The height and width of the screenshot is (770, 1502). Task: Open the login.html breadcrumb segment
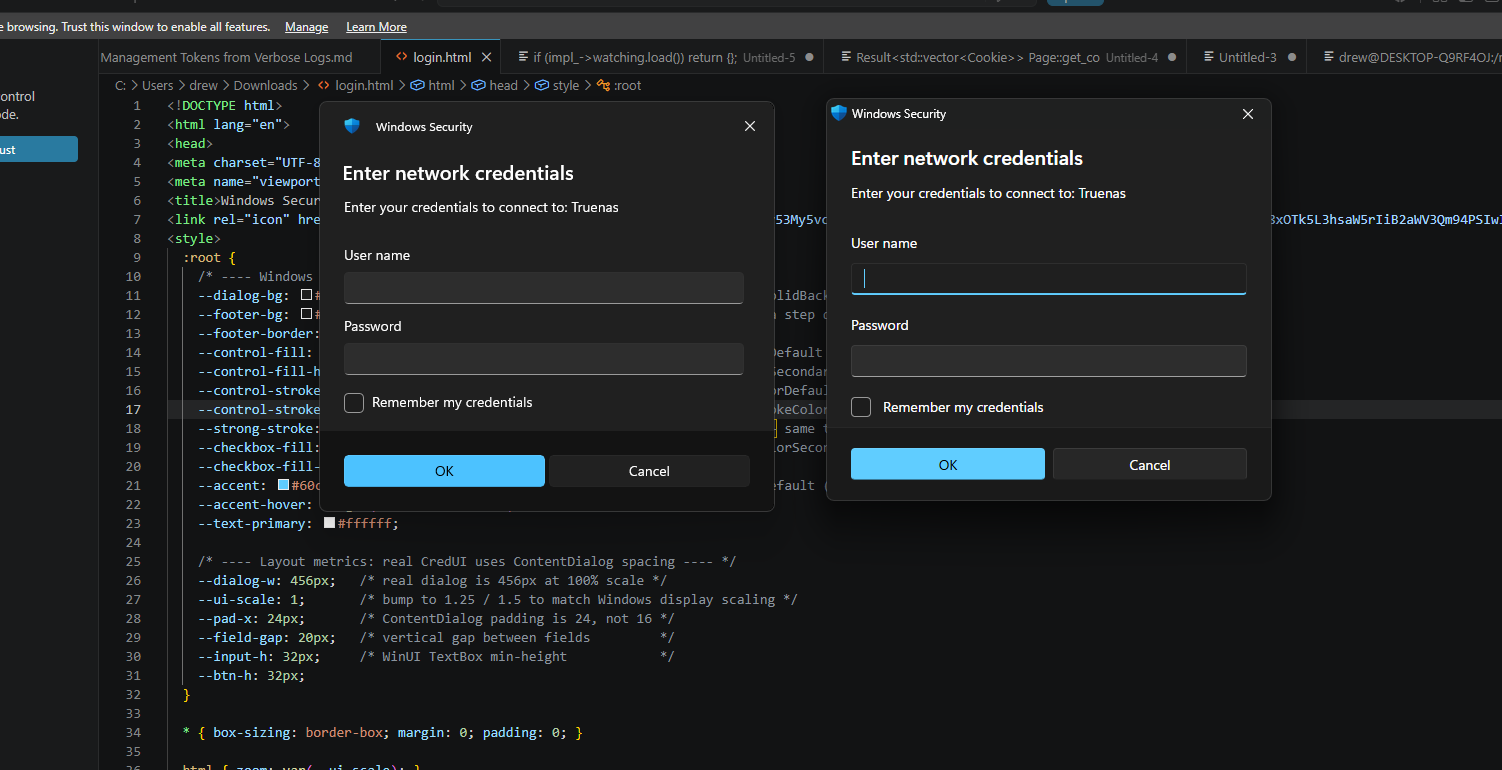click(364, 85)
